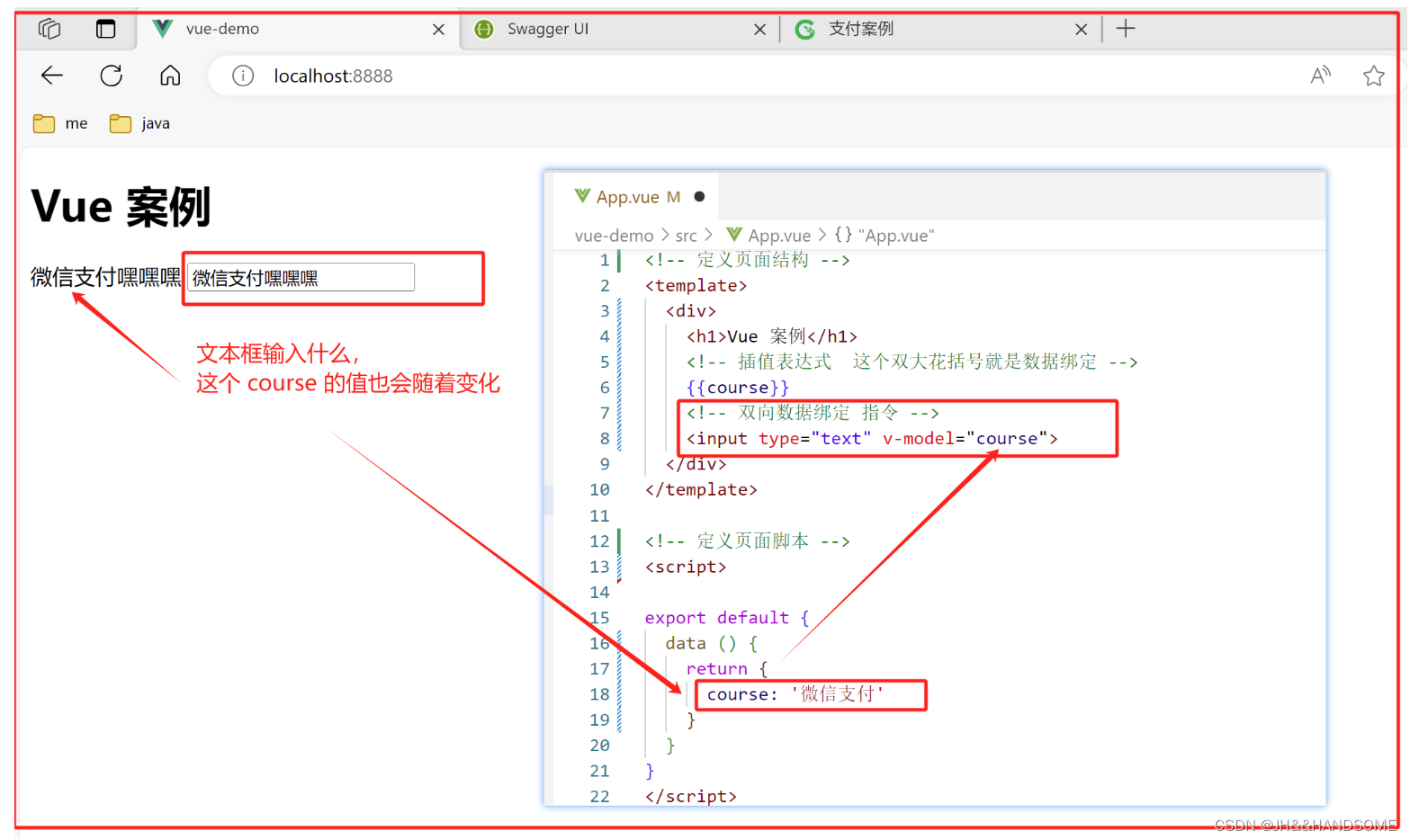Screen dimensions: 1410x840
Task: Go to the browser home page
Action: click(170, 76)
